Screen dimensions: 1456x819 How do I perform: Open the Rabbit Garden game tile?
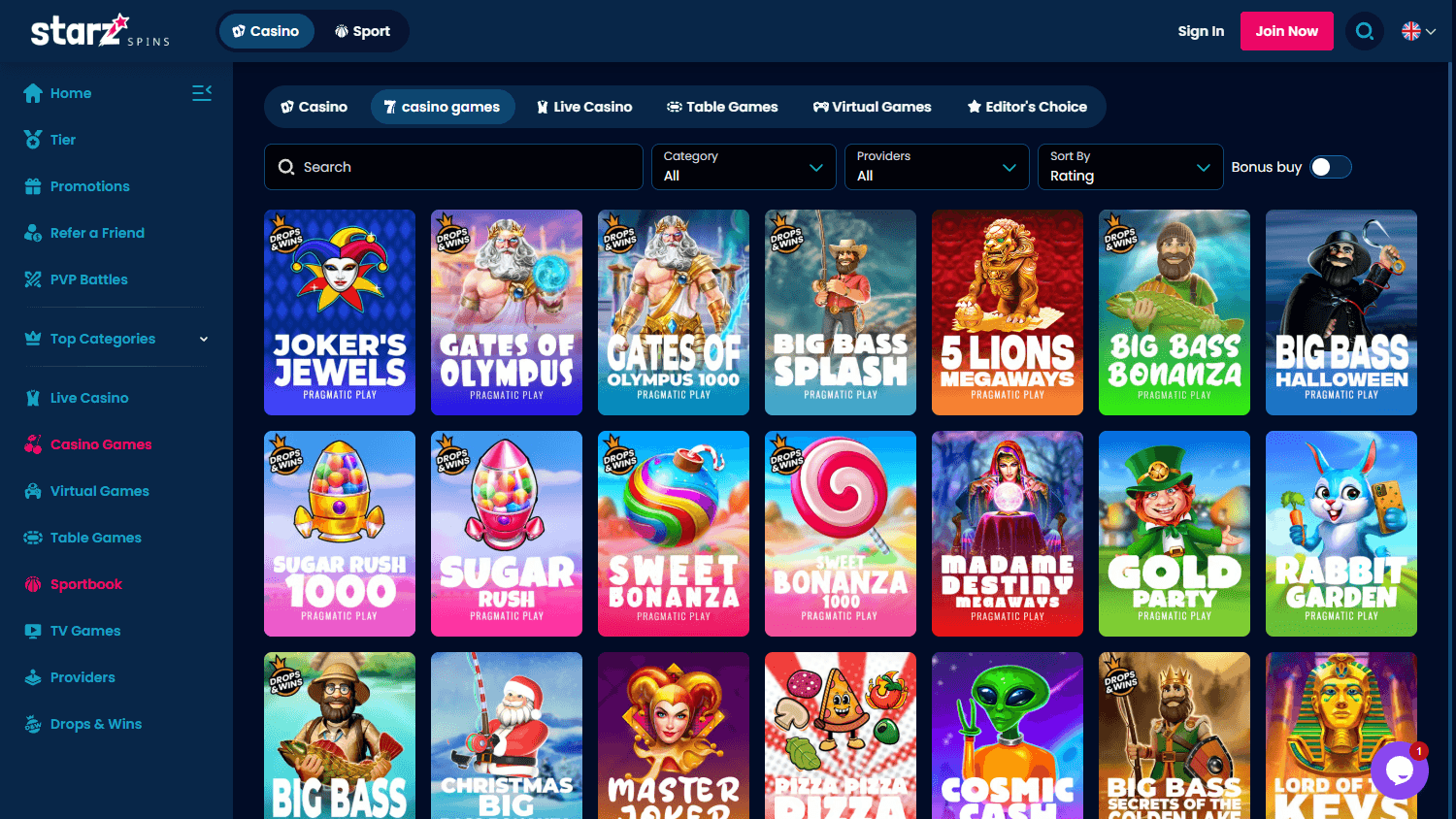pos(1341,534)
